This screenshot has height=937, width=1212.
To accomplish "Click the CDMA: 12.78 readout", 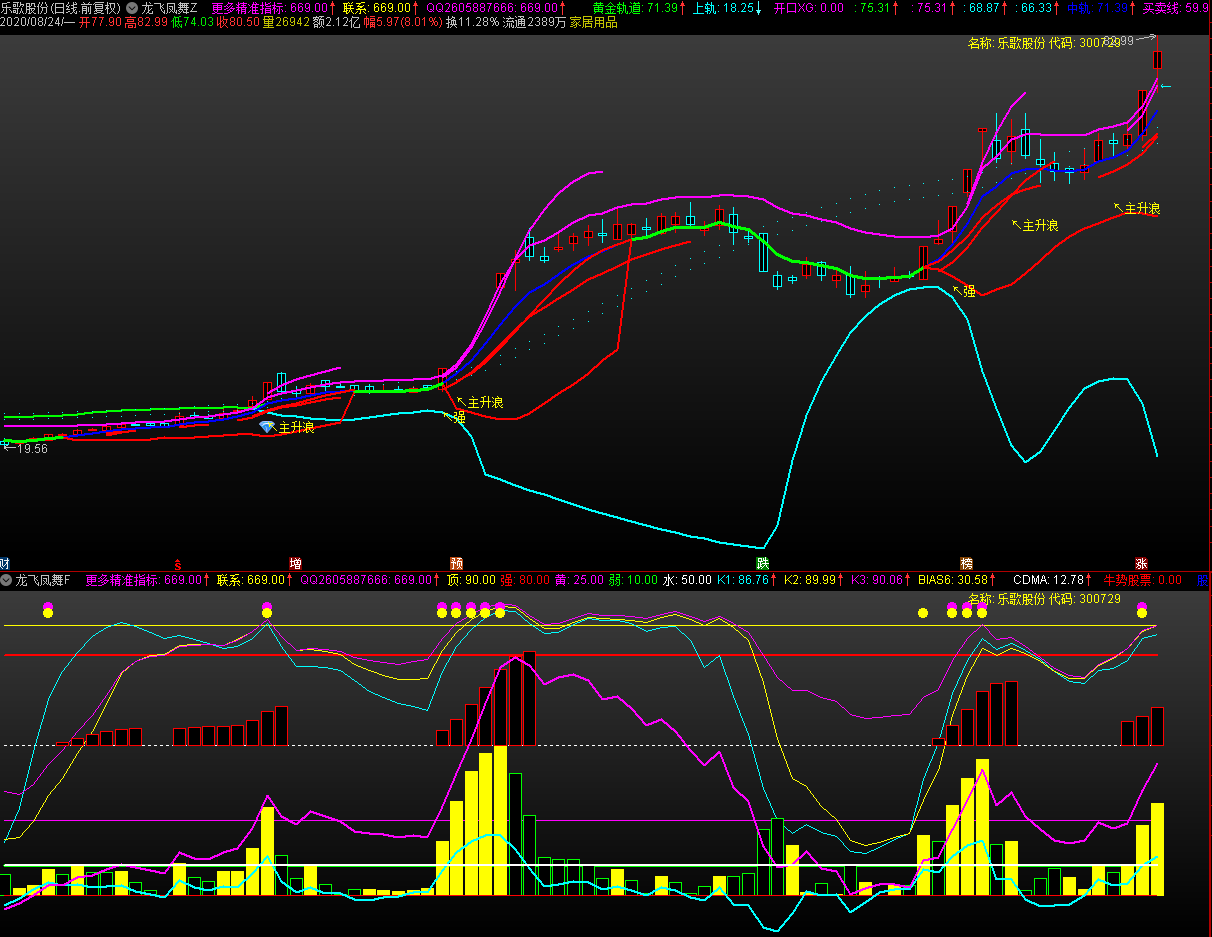I will click(x=1049, y=580).
